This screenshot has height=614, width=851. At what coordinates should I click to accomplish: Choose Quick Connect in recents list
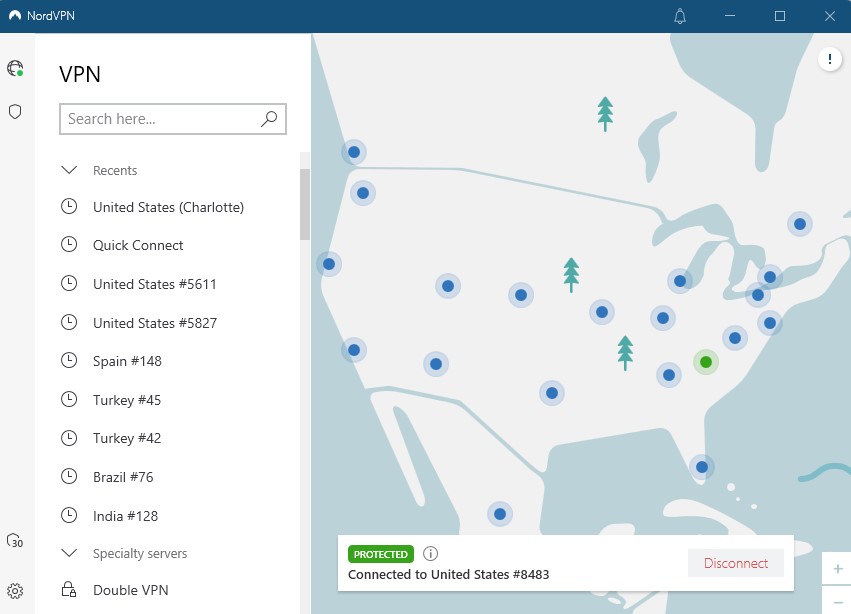pyautogui.click(x=138, y=245)
